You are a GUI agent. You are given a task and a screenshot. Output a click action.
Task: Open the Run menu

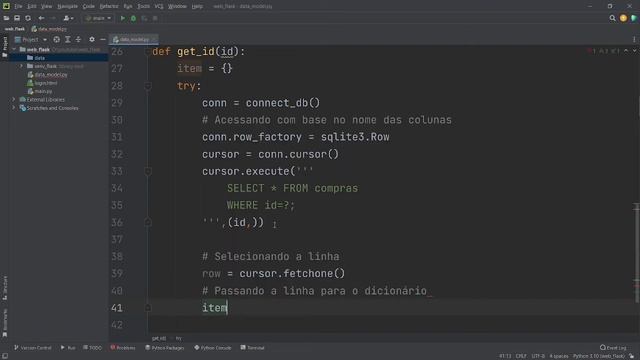point(128,6)
